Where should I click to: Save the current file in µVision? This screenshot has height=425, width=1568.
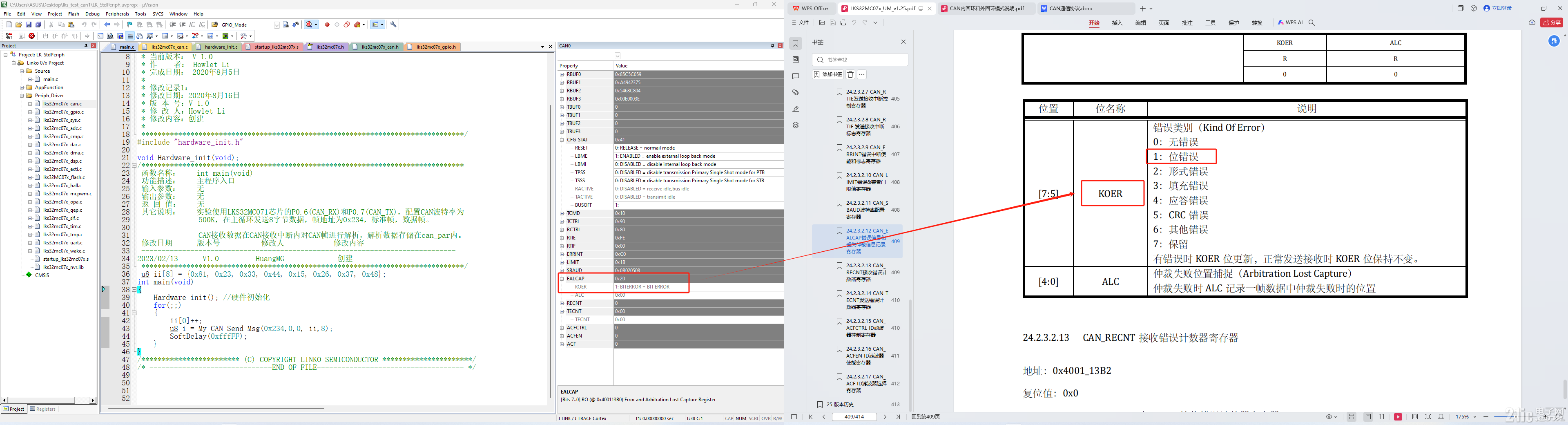click(x=29, y=25)
